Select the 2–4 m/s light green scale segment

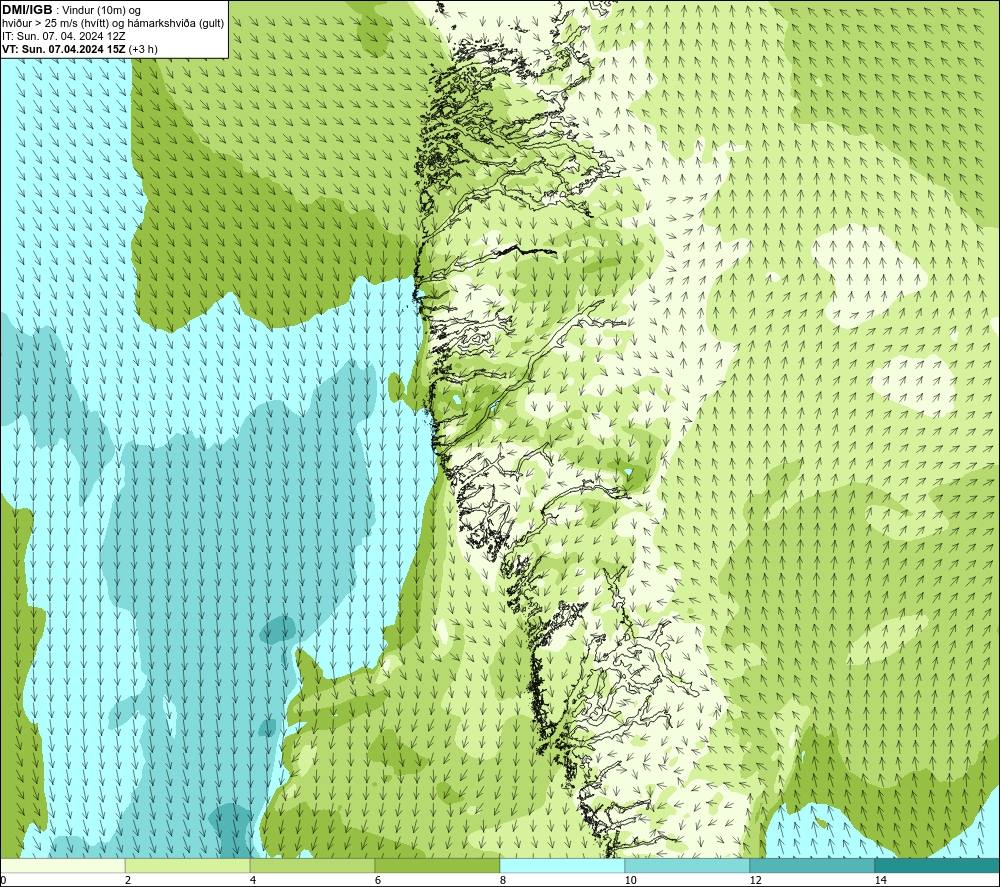[x=188, y=865]
